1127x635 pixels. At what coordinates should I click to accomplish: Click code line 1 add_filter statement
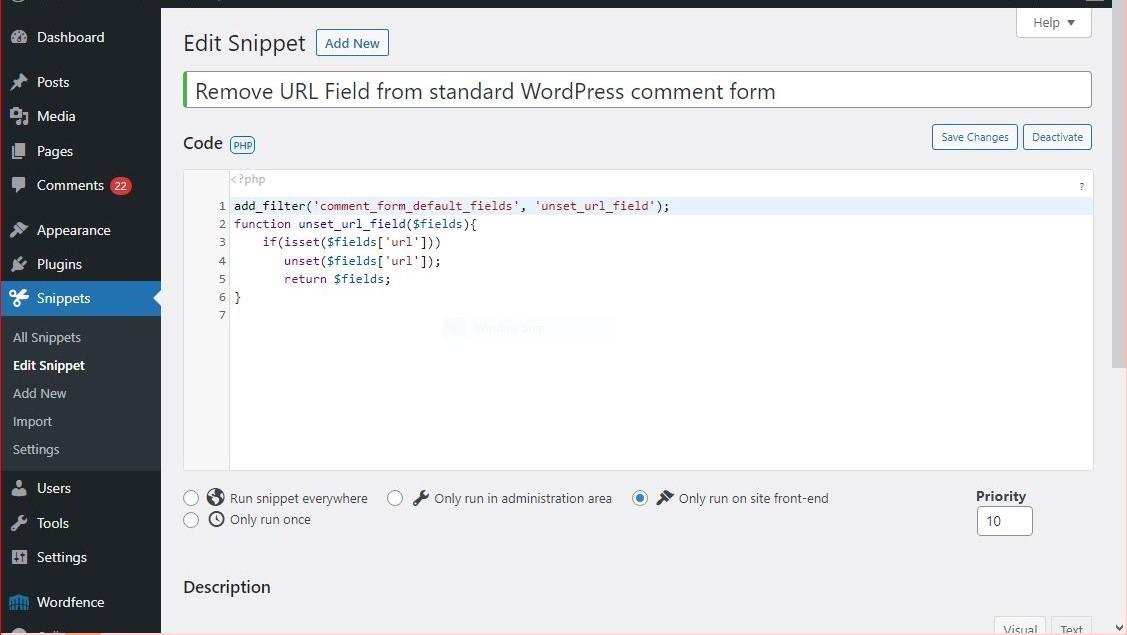click(x=451, y=206)
